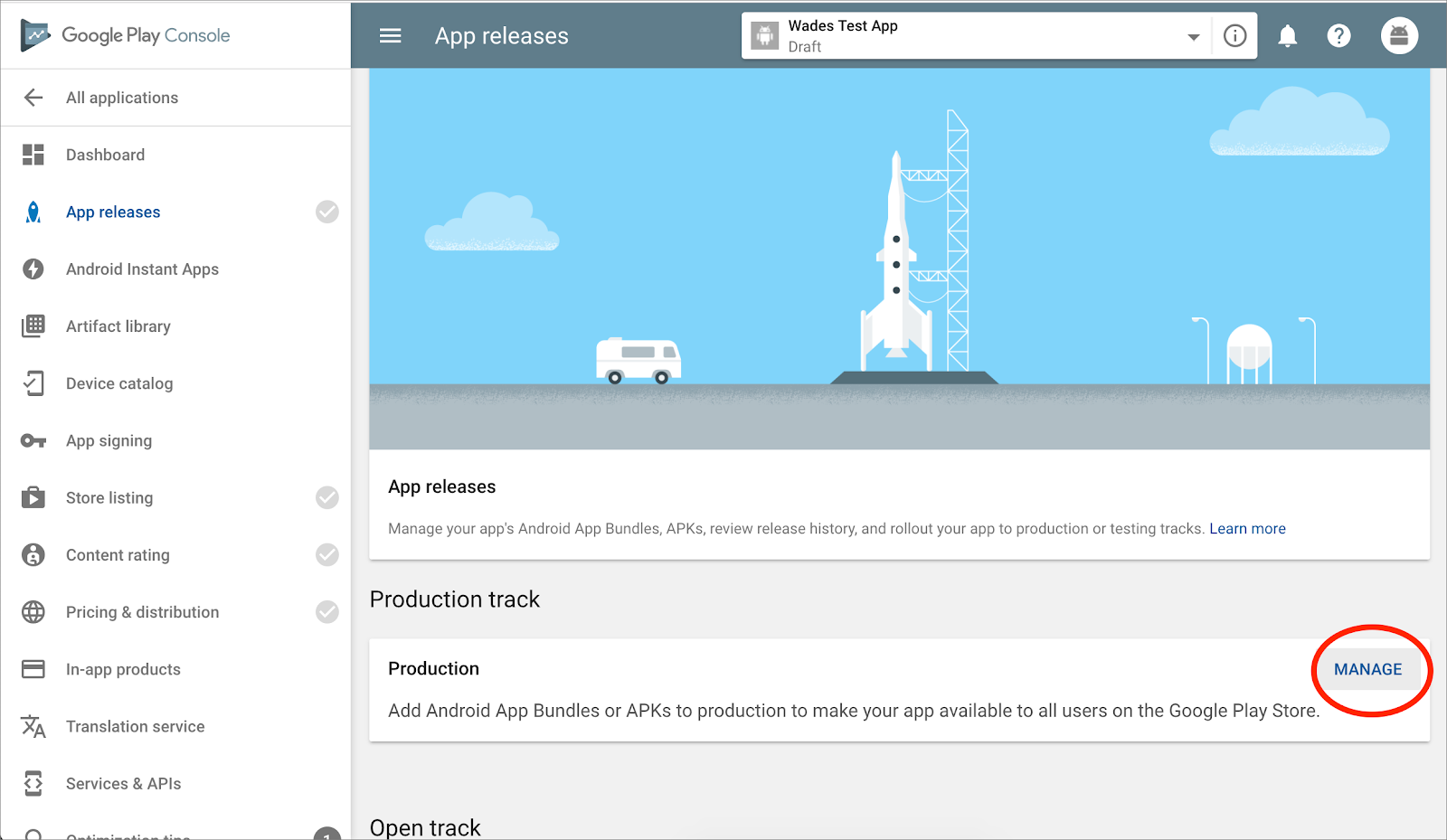The height and width of the screenshot is (840, 1447).
Task: Click the In-app products card icon
Action: click(x=33, y=669)
